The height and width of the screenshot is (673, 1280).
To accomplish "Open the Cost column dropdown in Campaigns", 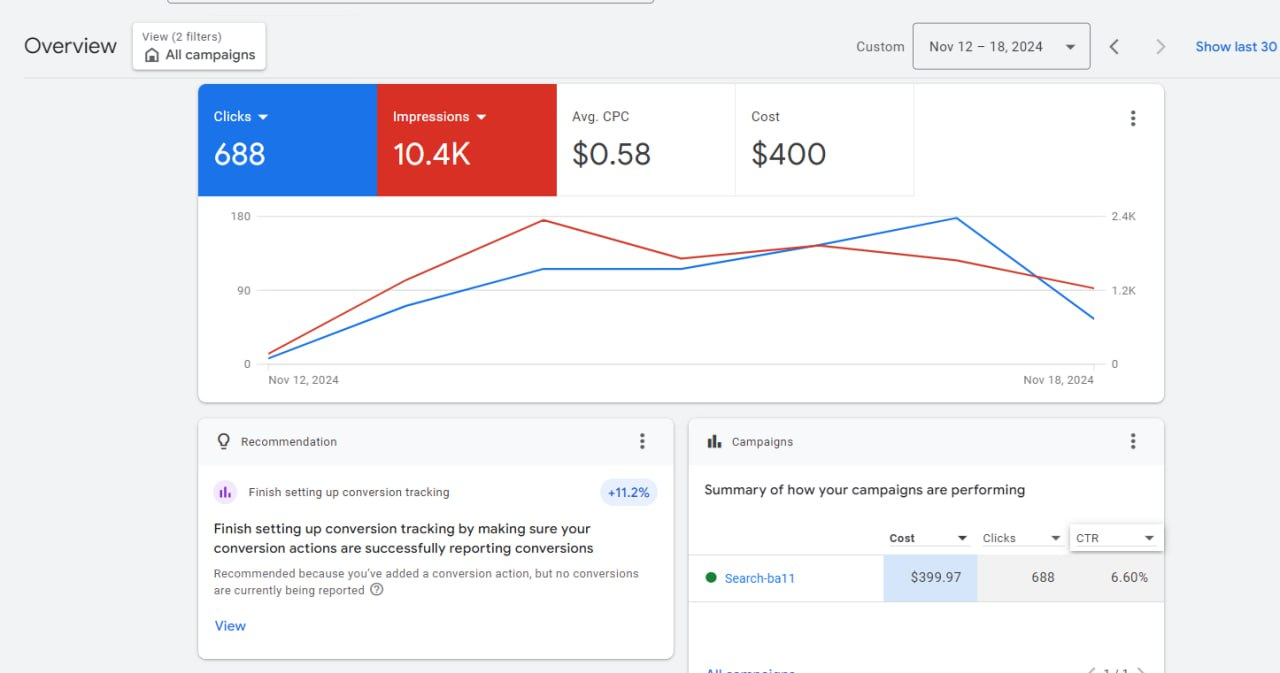I will click(x=929, y=538).
